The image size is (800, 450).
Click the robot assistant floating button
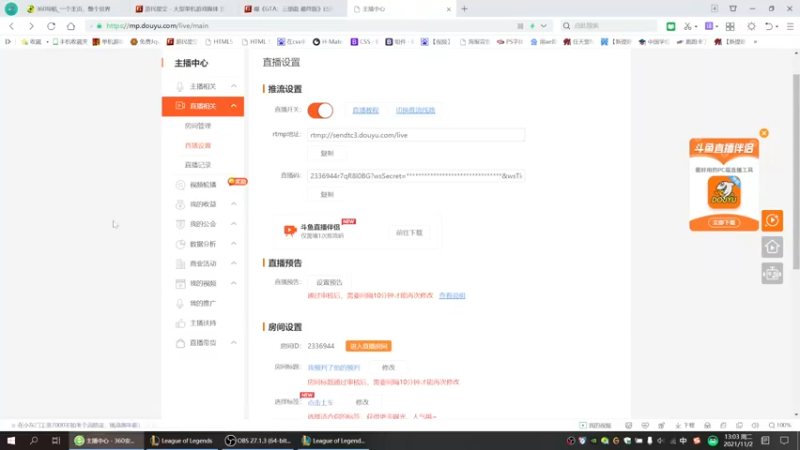[x=772, y=273]
